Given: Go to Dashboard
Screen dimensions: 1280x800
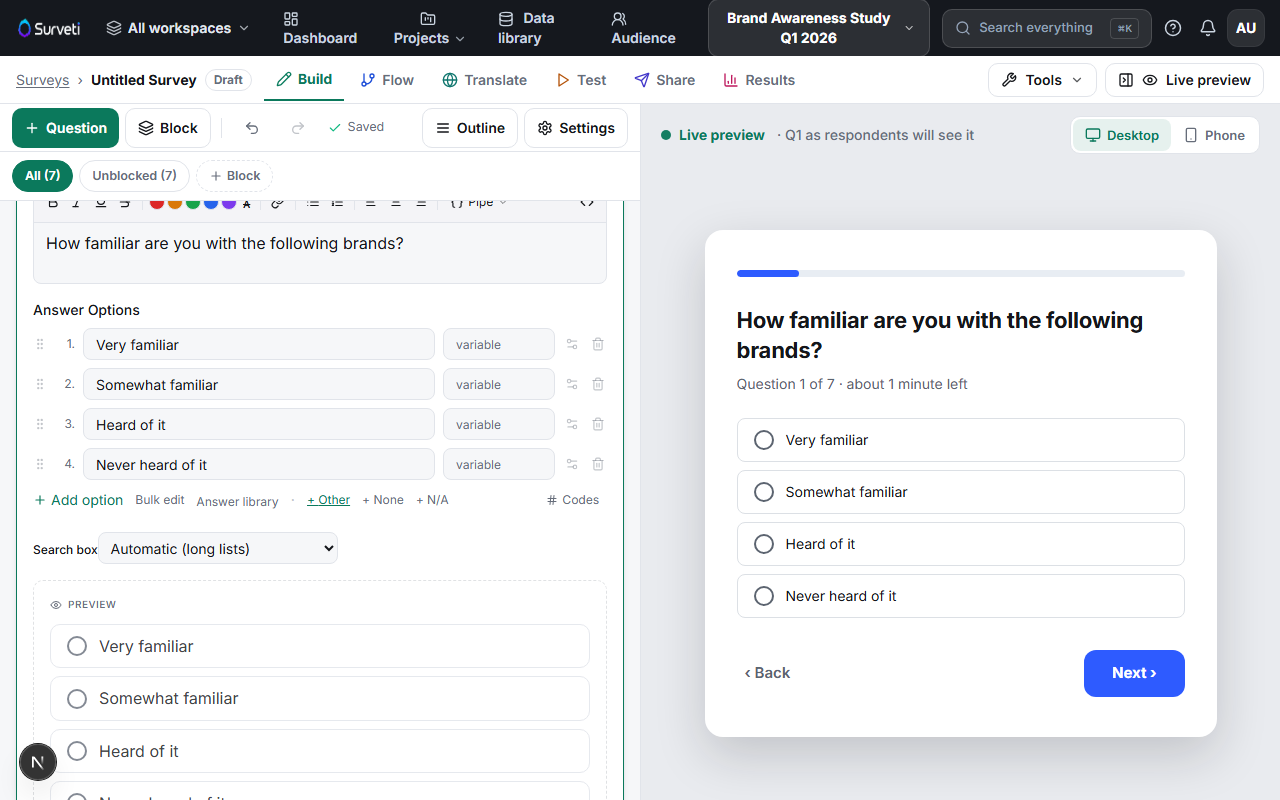Looking at the screenshot, I should [320, 28].
